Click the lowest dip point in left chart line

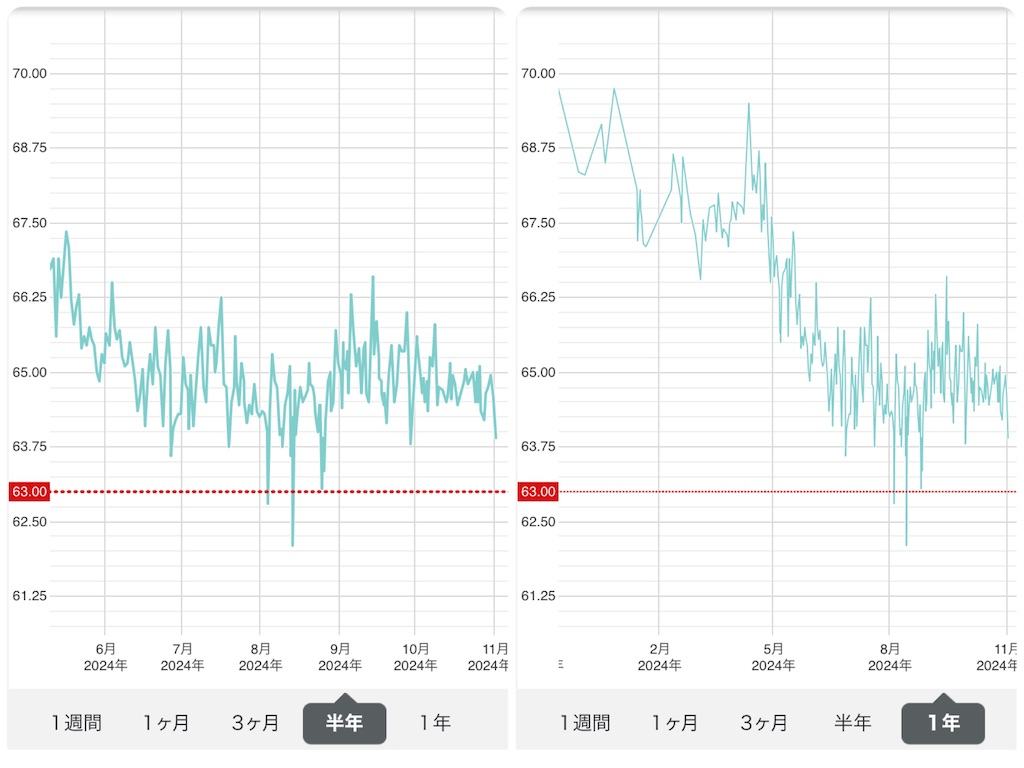coord(293,545)
